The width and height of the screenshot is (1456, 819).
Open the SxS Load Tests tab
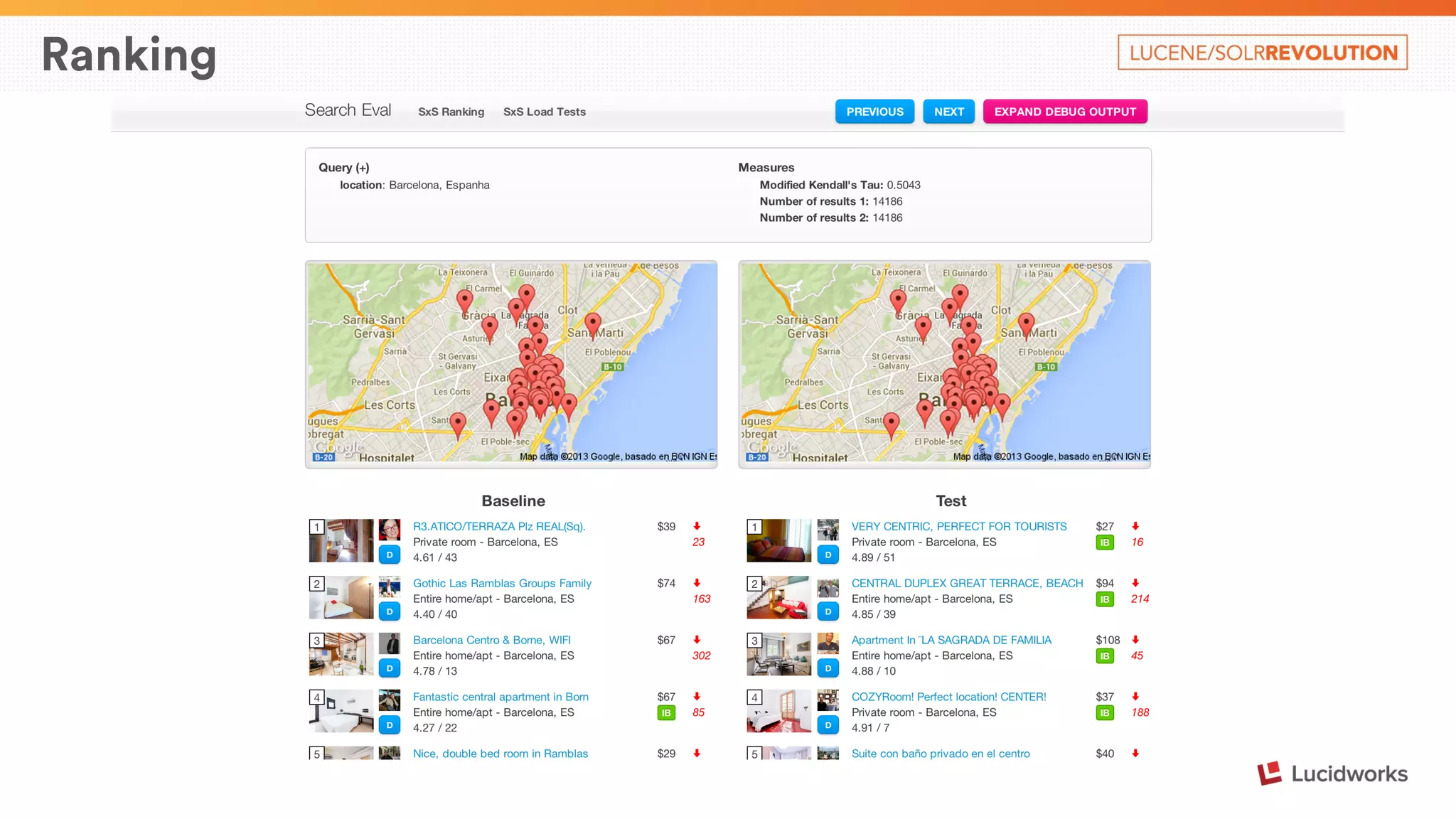544,112
